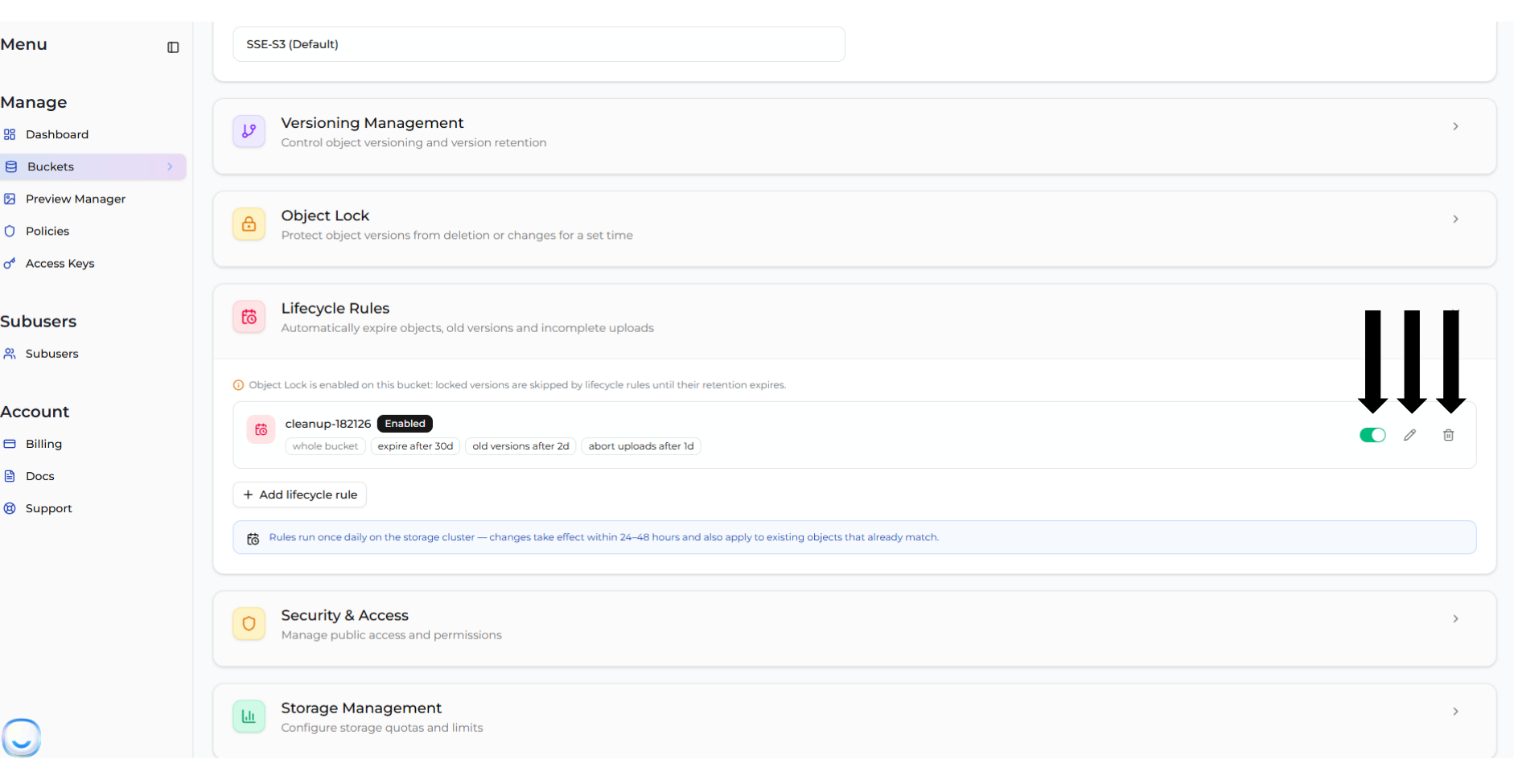The height and width of the screenshot is (784, 1514).
Task: Click the 'whole bucket' tag
Action: pos(325,446)
